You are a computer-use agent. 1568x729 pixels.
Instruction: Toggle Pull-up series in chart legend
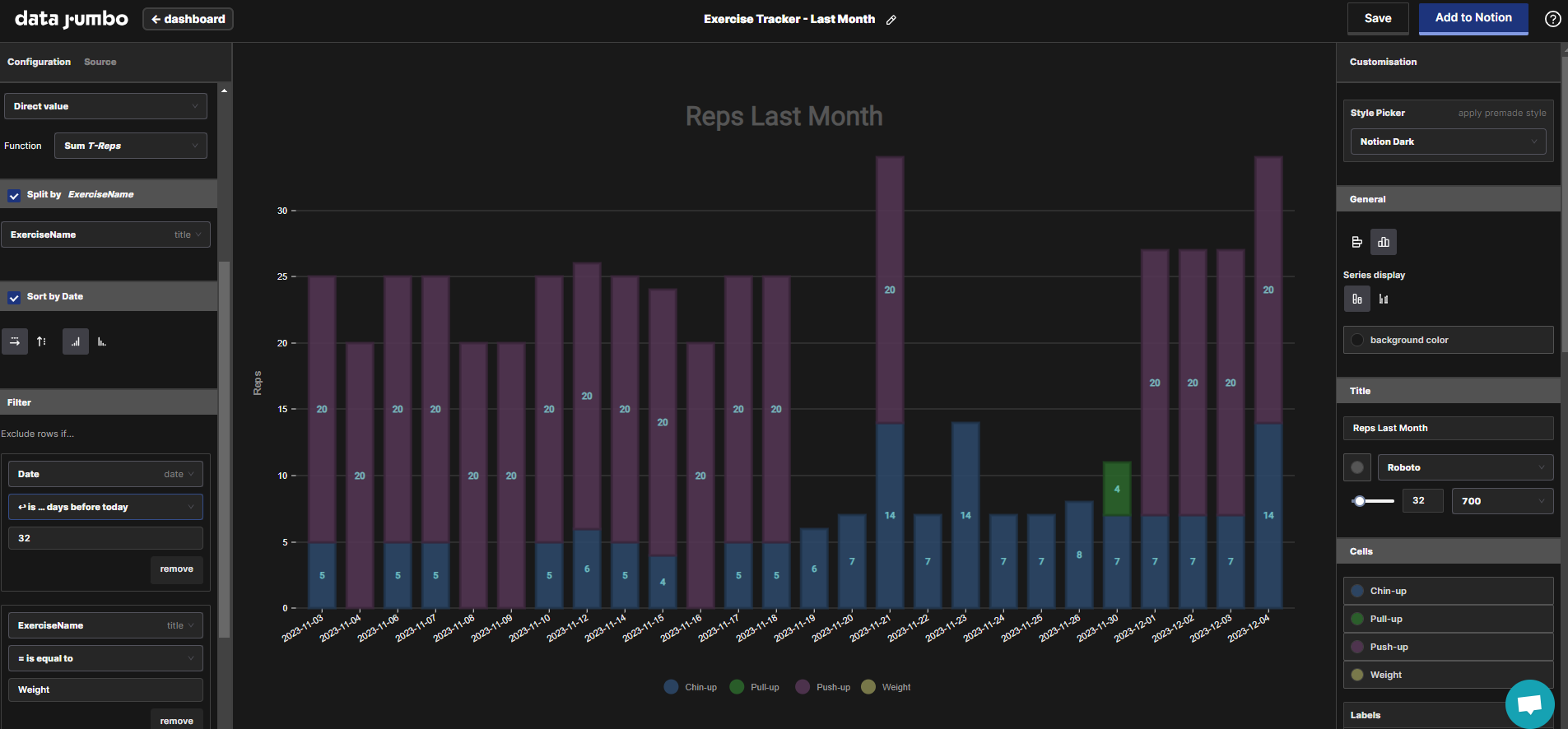(x=755, y=687)
